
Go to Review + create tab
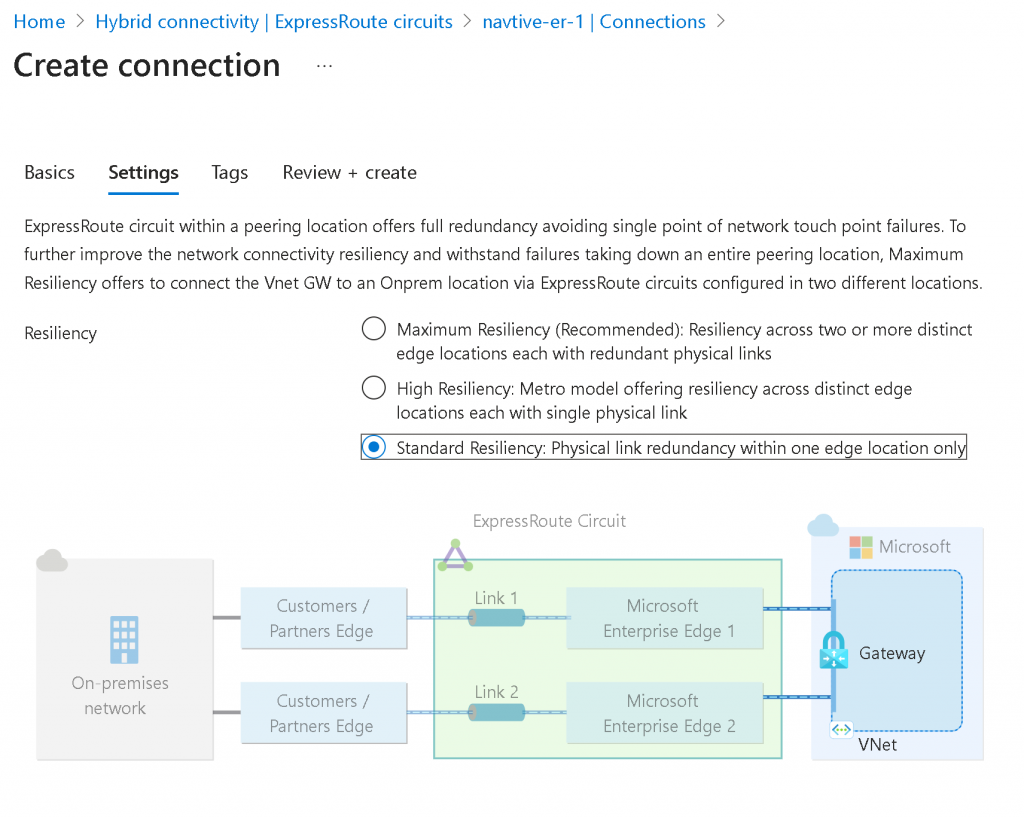[x=349, y=172]
